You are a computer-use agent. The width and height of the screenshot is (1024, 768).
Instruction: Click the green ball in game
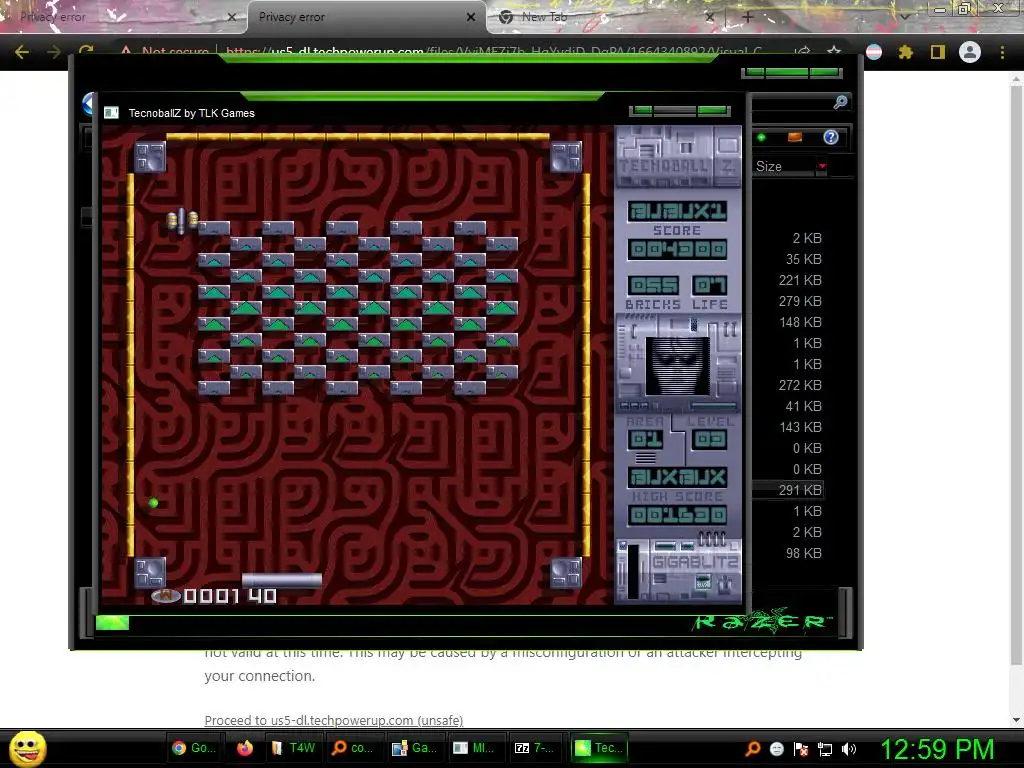pyautogui.click(x=153, y=502)
